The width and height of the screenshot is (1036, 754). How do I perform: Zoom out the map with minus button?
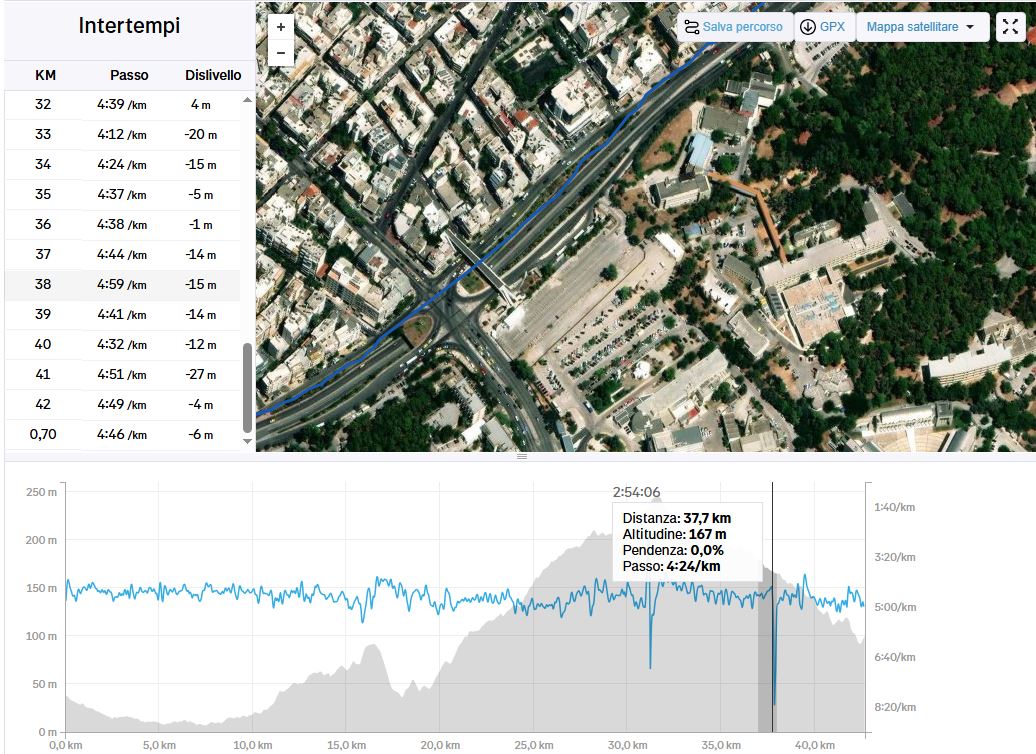pos(281,53)
